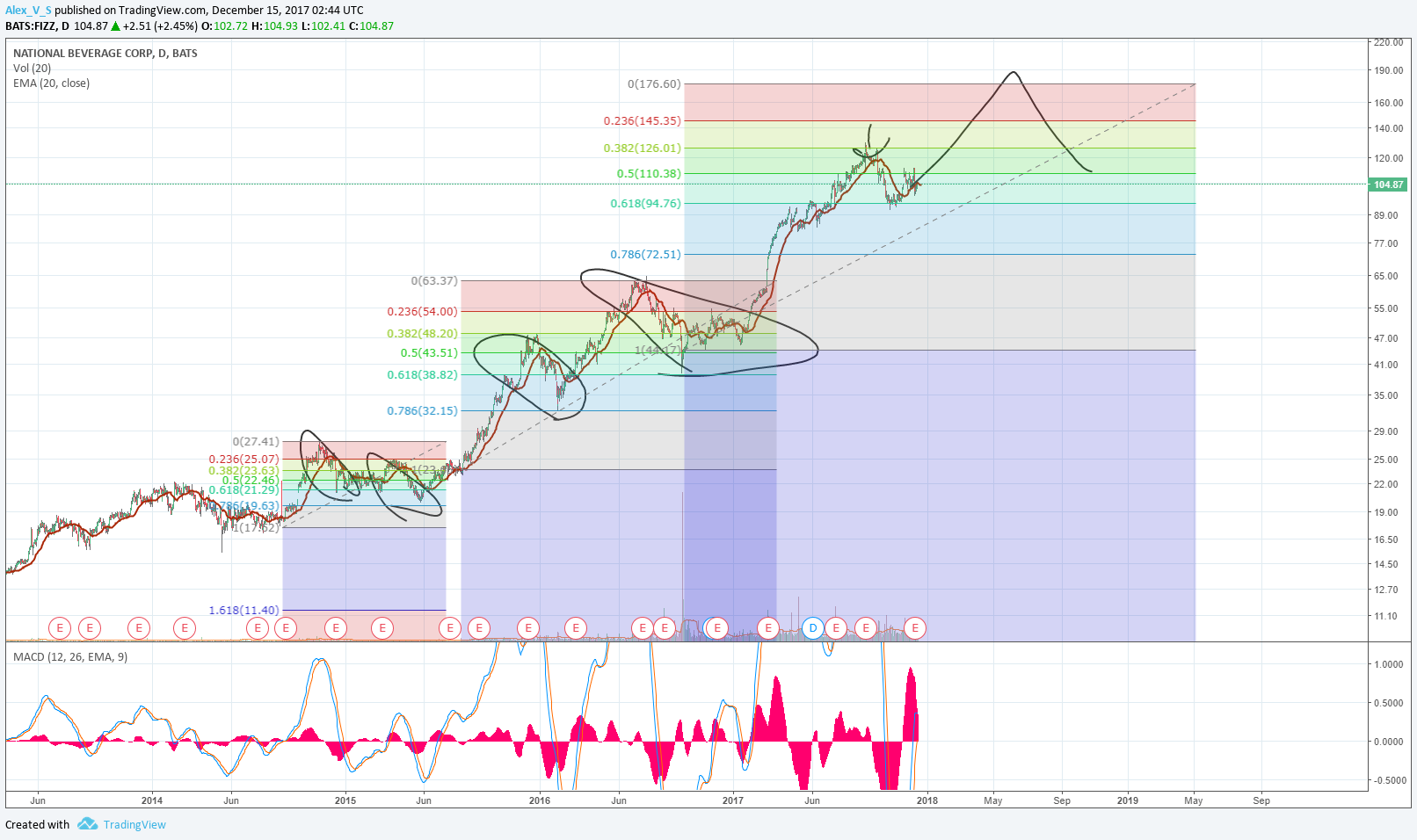Click the O:102.72 open value
Viewport: 1417px width, 840px height.
coord(225,26)
